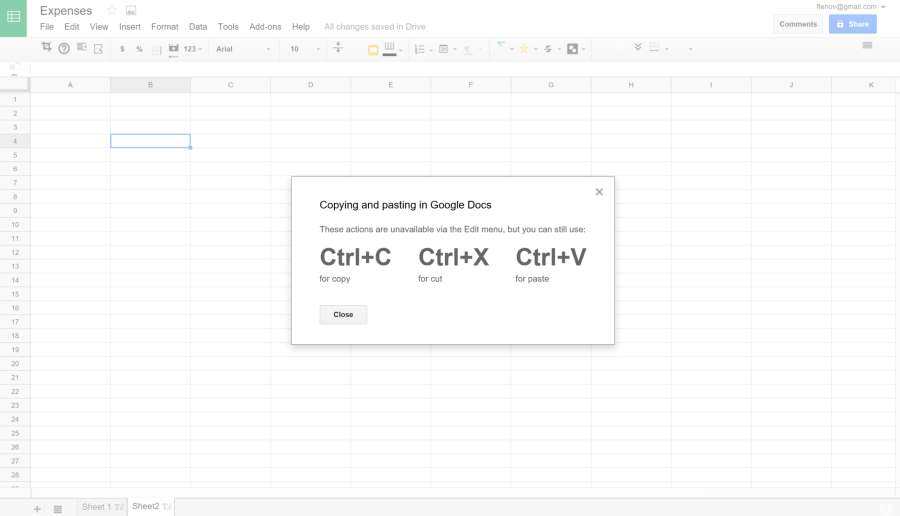The height and width of the screenshot is (516, 900).
Task: Apply currency format with dollar icon
Action: (x=122, y=49)
